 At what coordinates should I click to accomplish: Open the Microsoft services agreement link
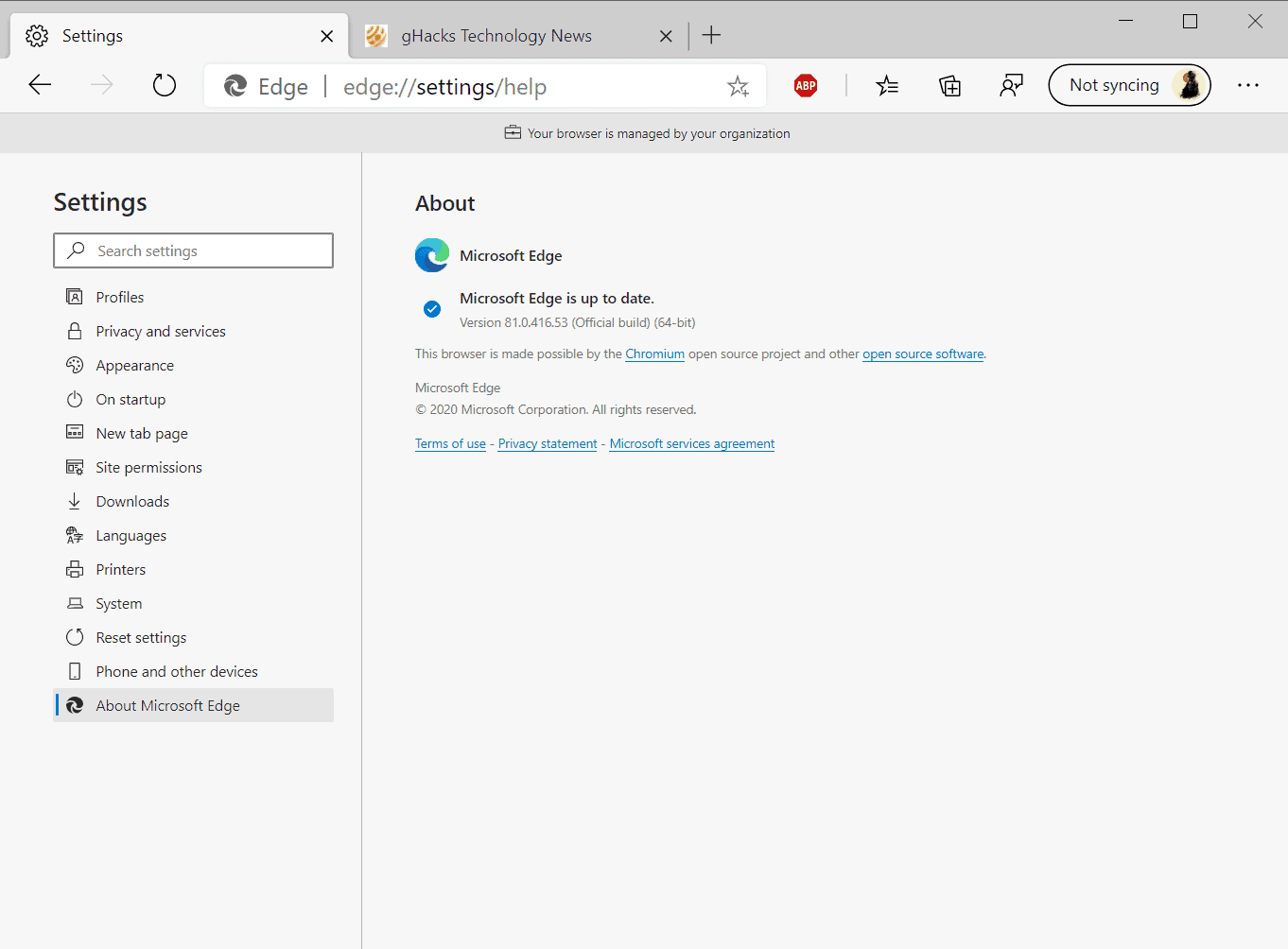pyautogui.click(x=692, y=443)
